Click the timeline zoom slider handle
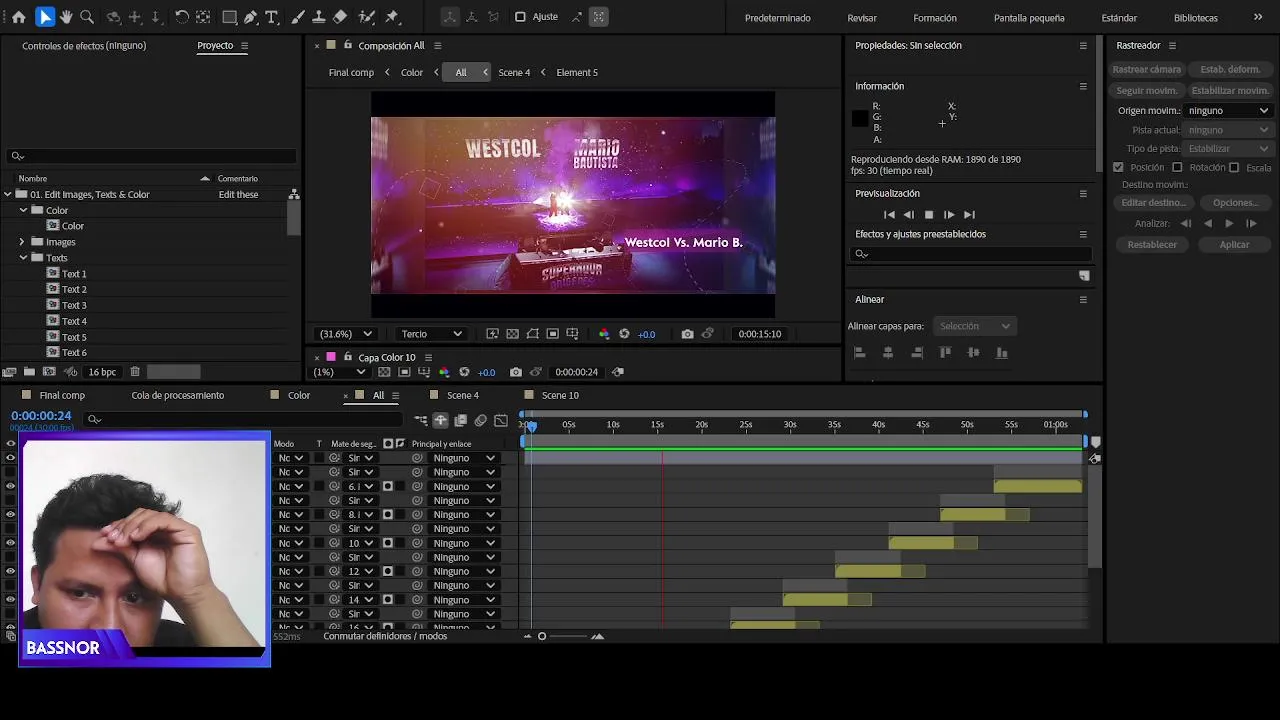The image size is (1280, 720). 542,637
